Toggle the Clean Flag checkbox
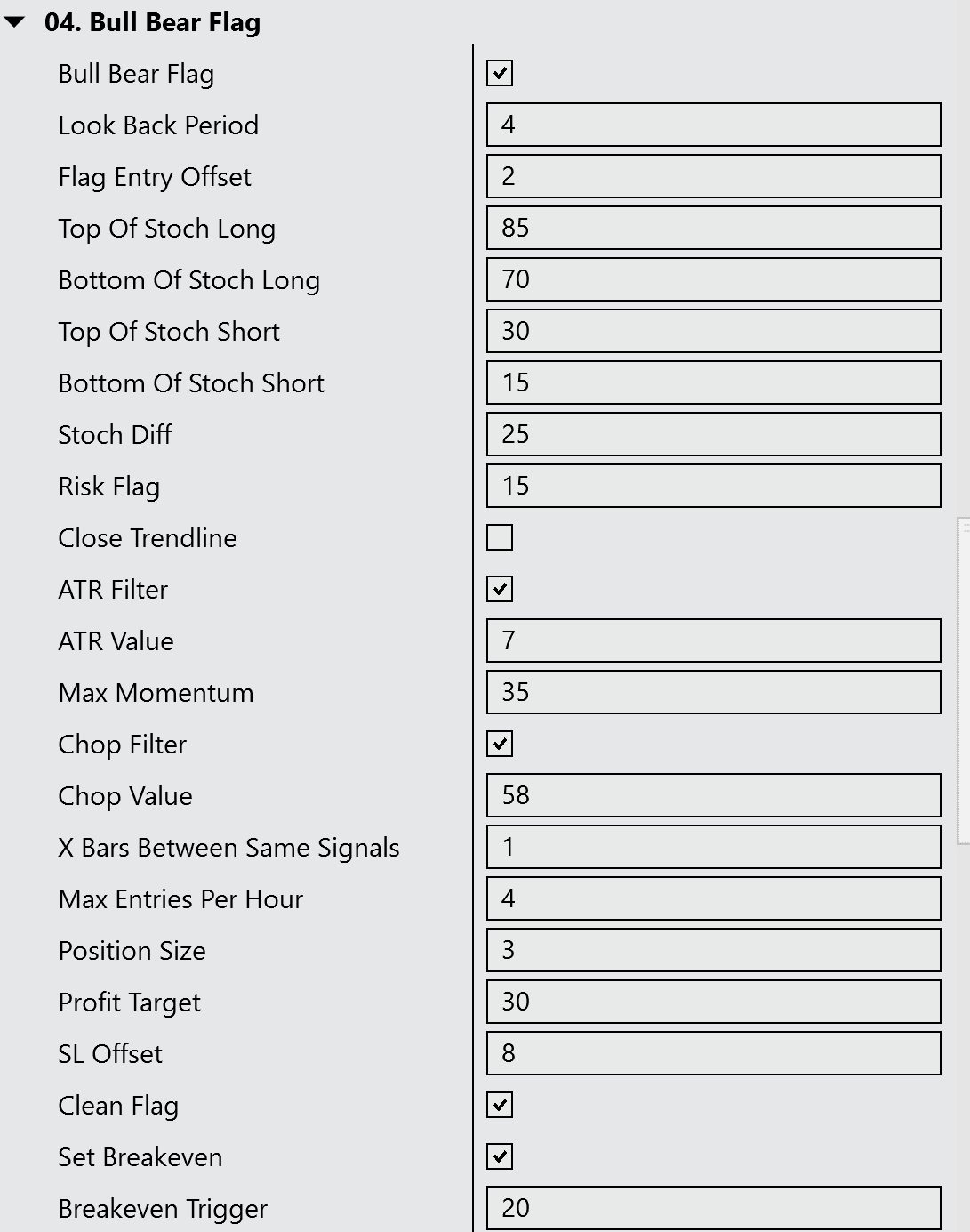Image resolution: width=970 pixels, height=1232 pixels. (500, 1105)
